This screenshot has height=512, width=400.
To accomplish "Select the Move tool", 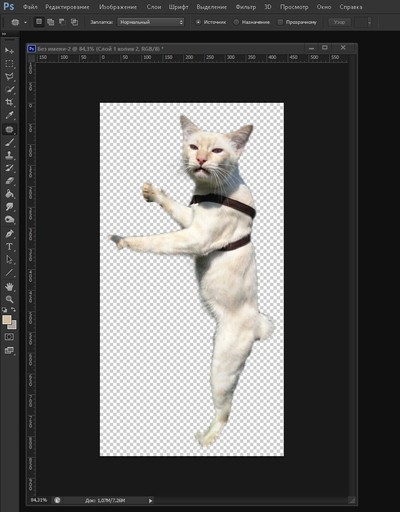I will (9, 51).
